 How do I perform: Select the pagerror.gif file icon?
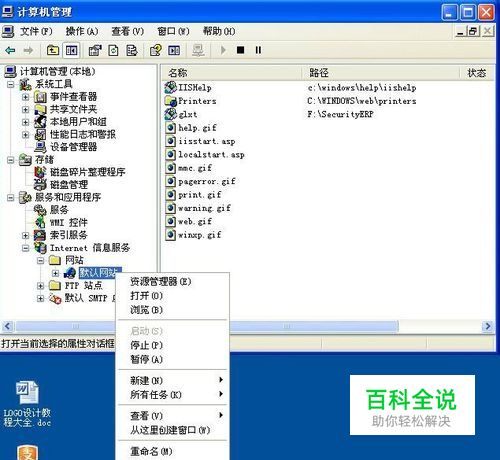(170, 181)
